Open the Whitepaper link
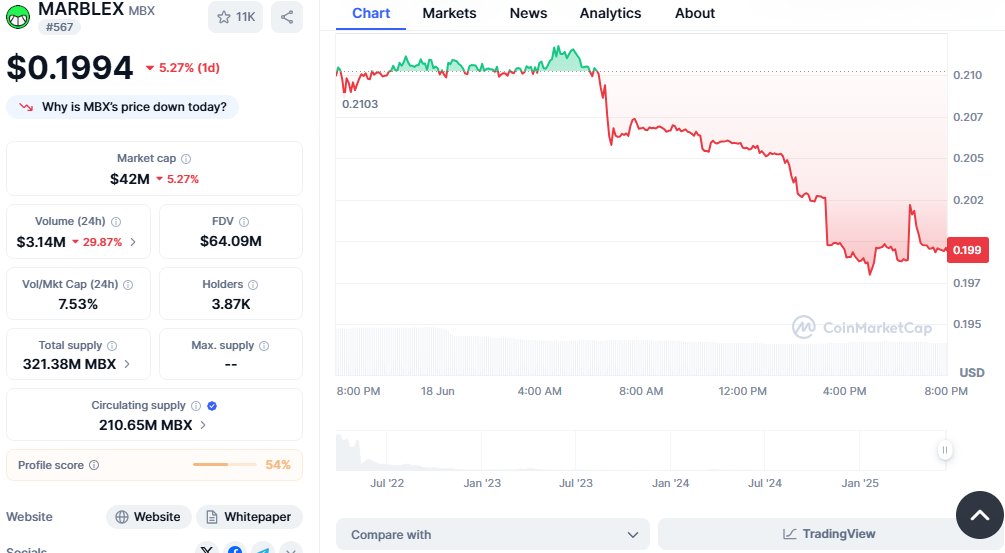This screenshot has width=1005, height=553. tap(249, 517)
